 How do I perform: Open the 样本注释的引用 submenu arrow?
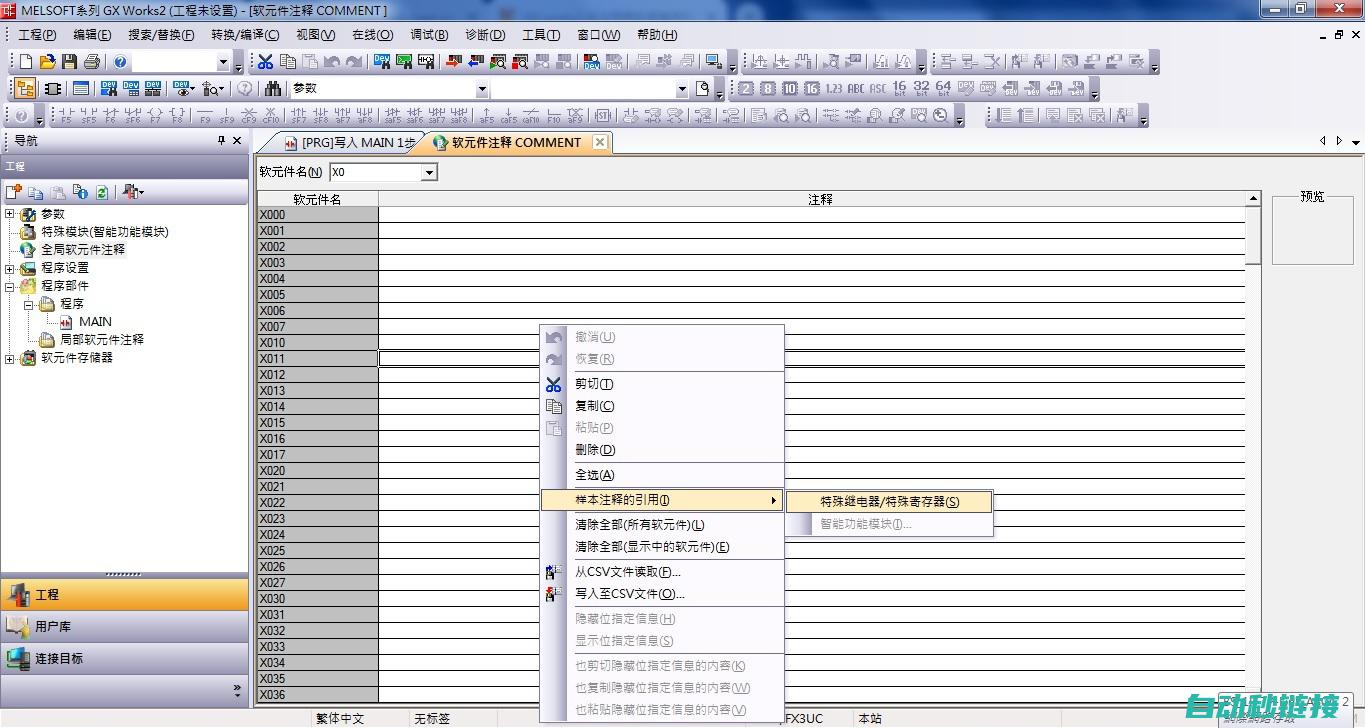click(773, 500)
